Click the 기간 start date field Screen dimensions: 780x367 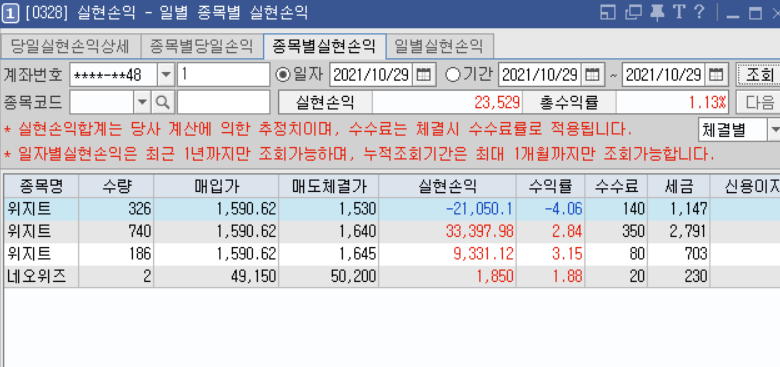[x=540, y=75]
